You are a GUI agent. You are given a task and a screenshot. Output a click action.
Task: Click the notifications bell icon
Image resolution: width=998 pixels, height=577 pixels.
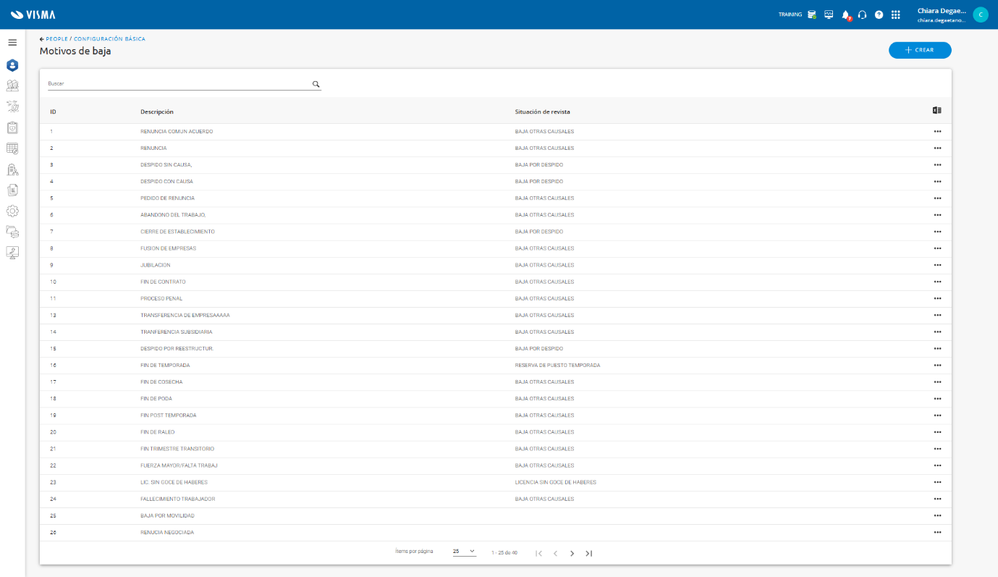click(846, 15)
